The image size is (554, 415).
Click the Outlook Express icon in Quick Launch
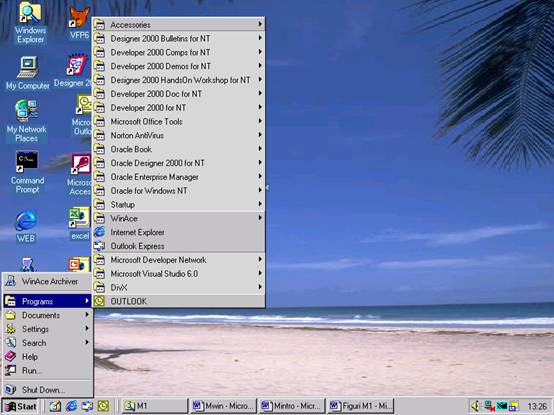pos(87,406)
